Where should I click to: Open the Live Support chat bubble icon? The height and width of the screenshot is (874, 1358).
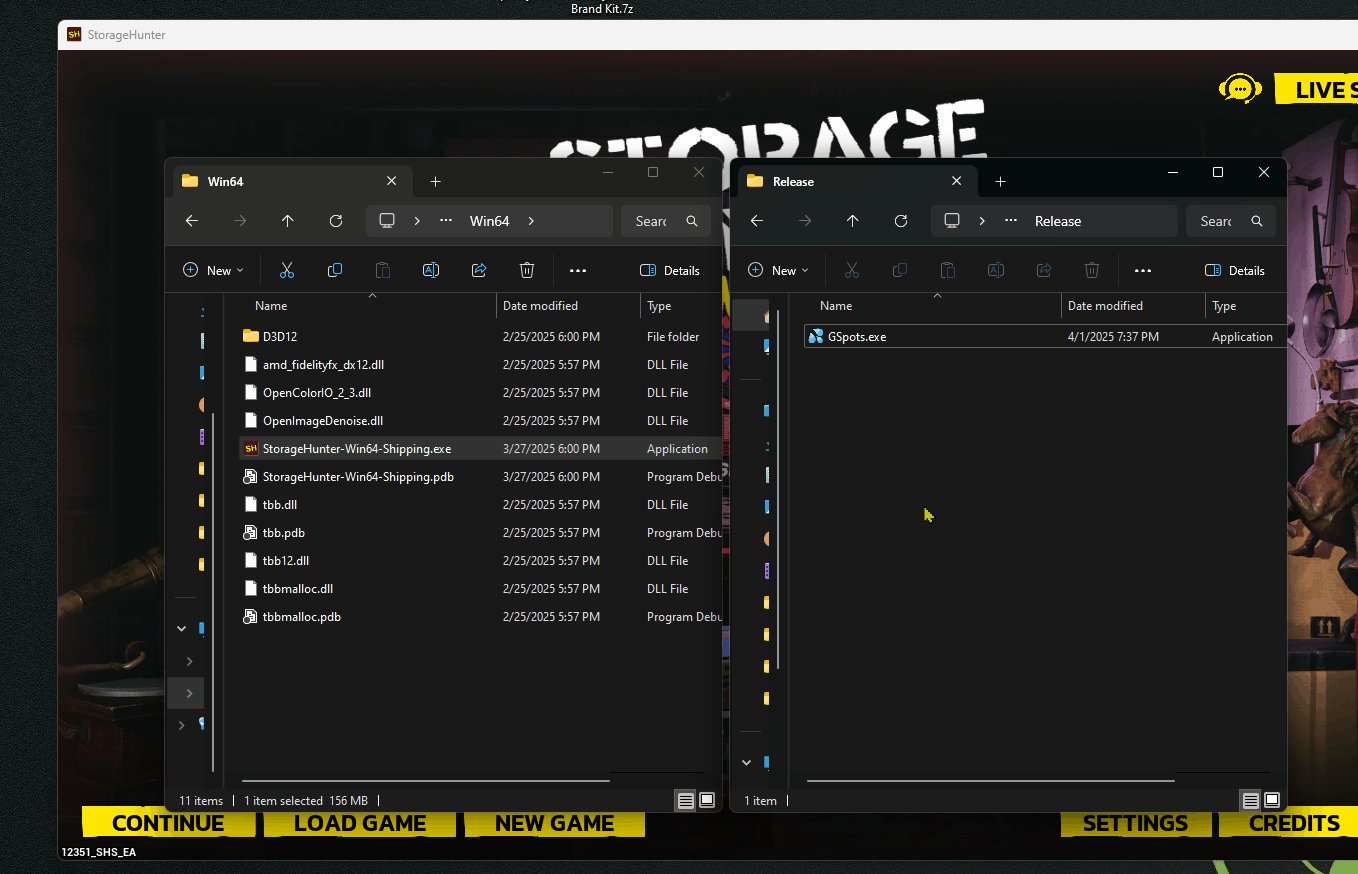[x=1240, y=89]
